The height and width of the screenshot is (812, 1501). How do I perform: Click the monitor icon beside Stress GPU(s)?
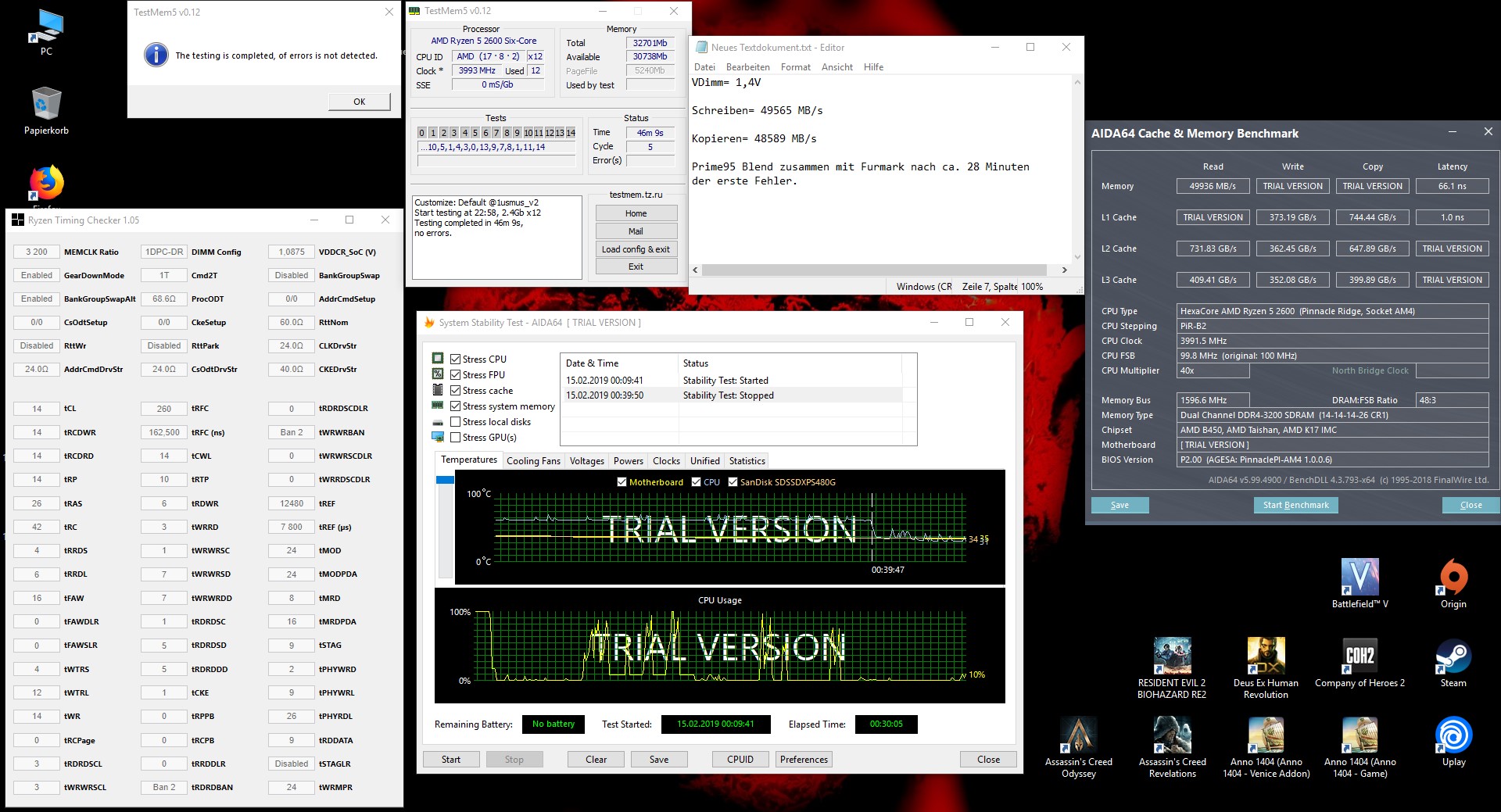click(x=438, y=437)
